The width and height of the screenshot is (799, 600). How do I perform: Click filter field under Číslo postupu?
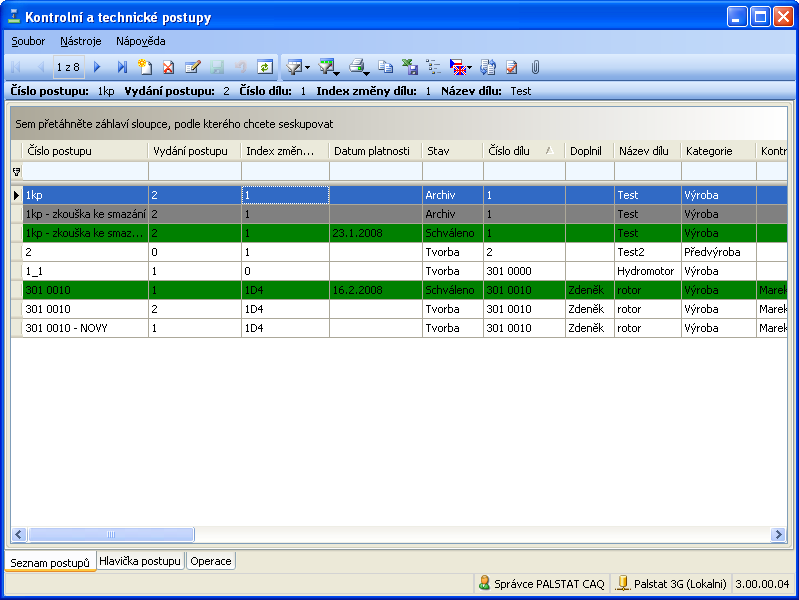tap(85, 171)
